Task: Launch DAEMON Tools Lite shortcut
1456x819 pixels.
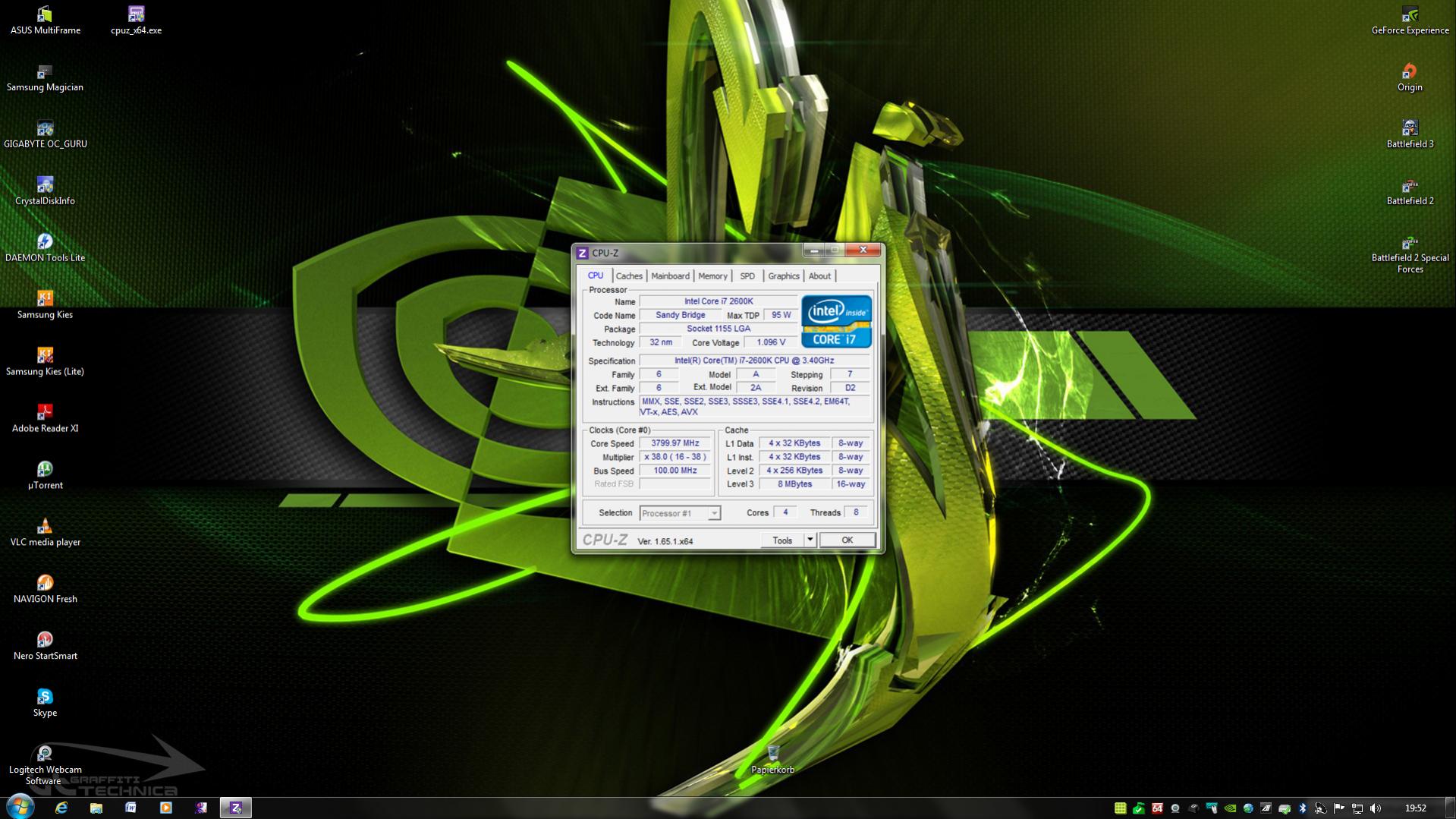Action: [x=45, y=249]
